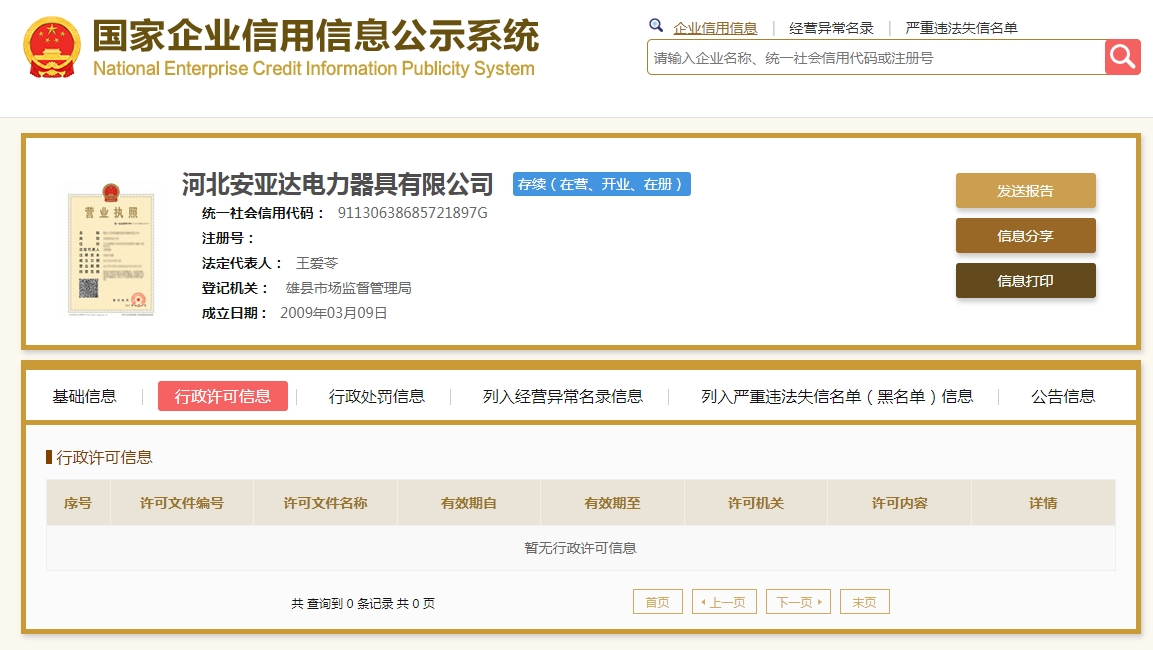Click the 许可机关 column header
Image resolution: width=1153 pixels, height=650 pixels.
click(755, 503)
